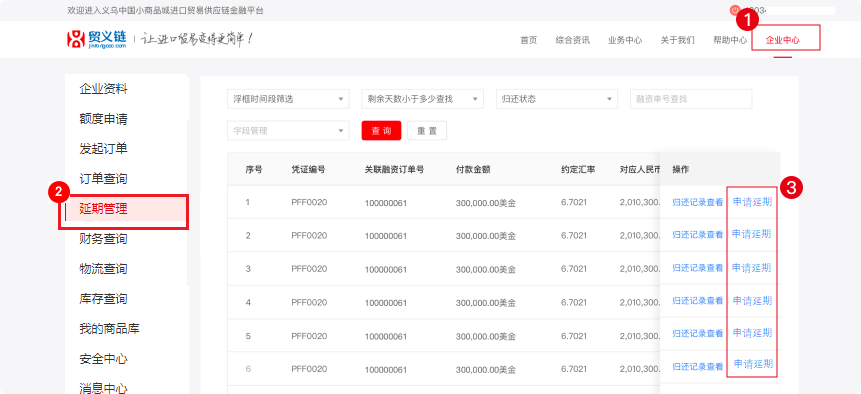Click 归还记录查看 in row 3
The width and height of the screenshot is (861, 394).
click(x=697, y=268)
